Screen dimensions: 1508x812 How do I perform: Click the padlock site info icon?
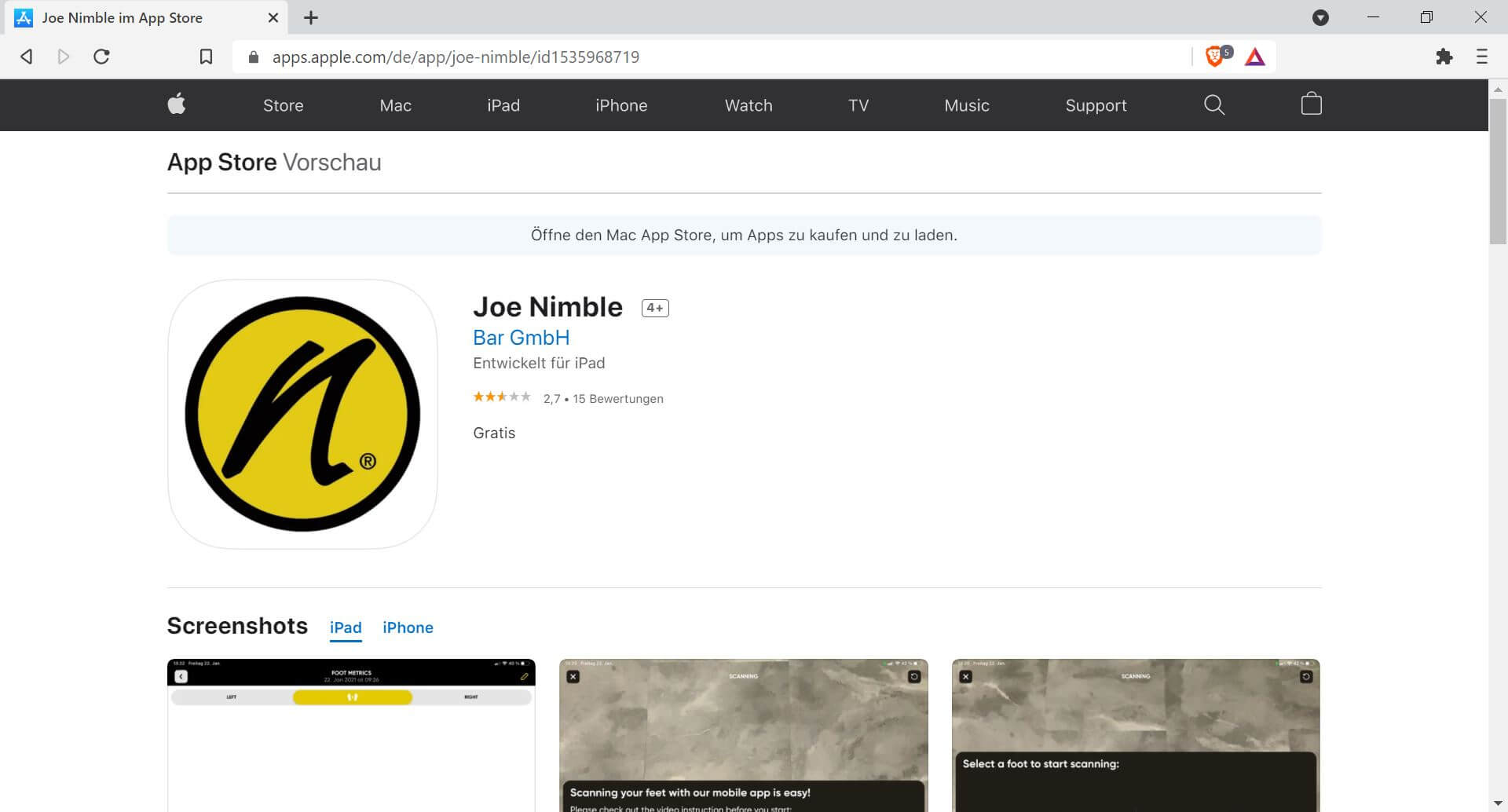click(x=253, y=57)
